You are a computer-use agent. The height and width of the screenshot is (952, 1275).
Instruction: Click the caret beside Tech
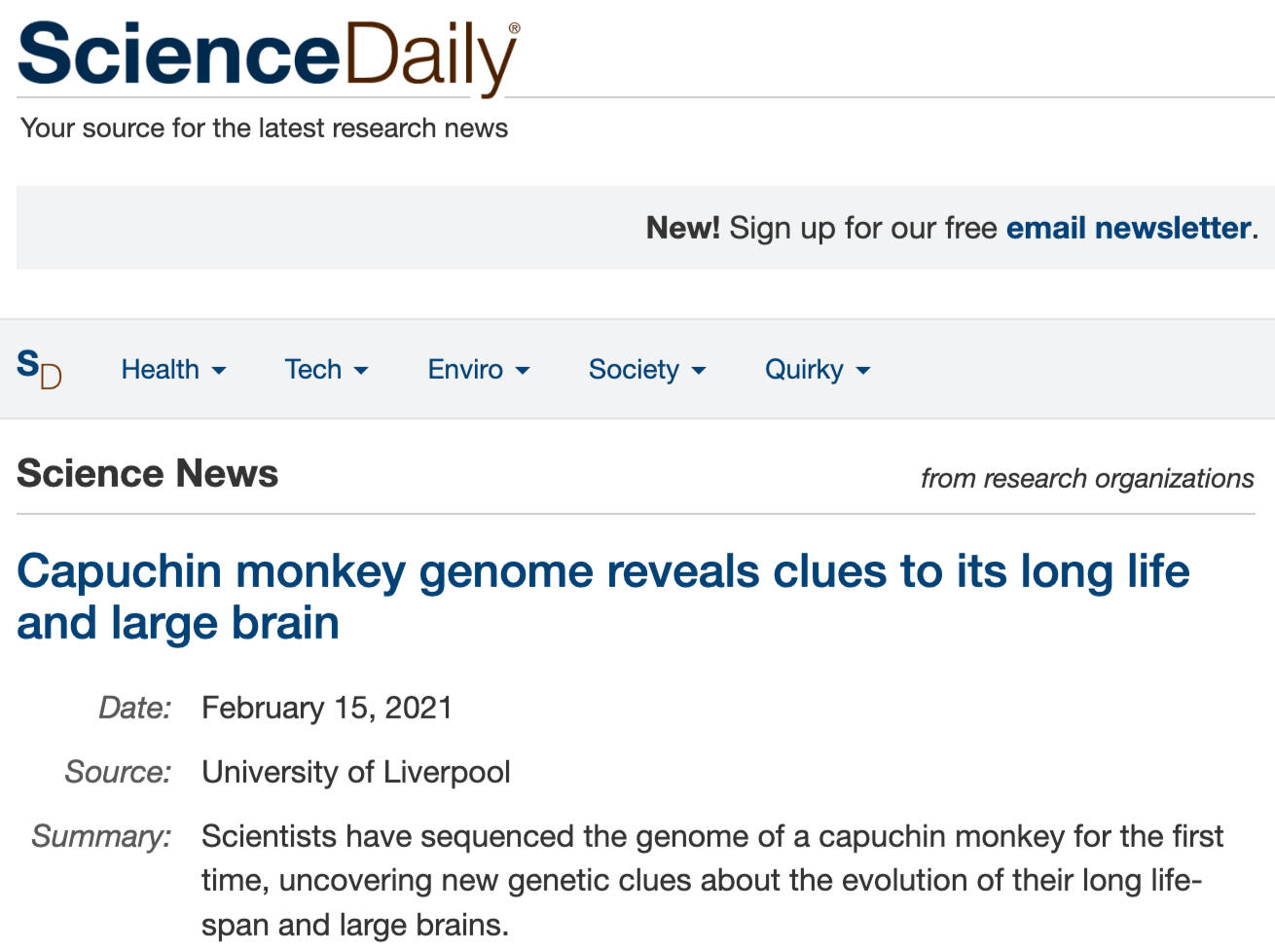tap(361, 371)
